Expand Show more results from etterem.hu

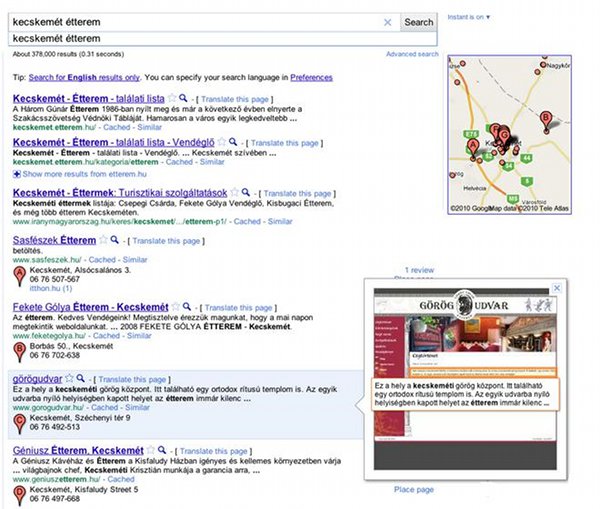(80, 174)
